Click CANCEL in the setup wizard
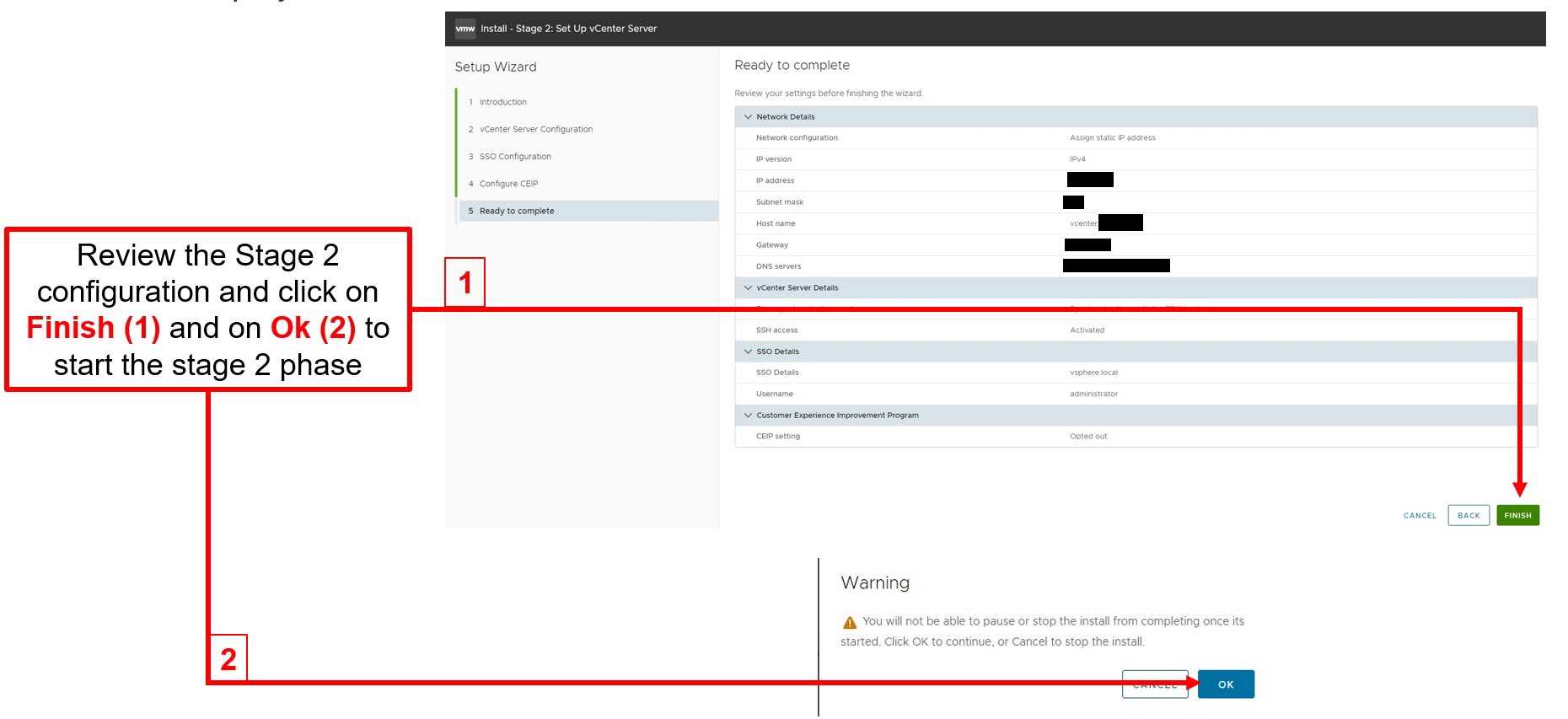This screenshot has width=1568, height=719. 1420,516
